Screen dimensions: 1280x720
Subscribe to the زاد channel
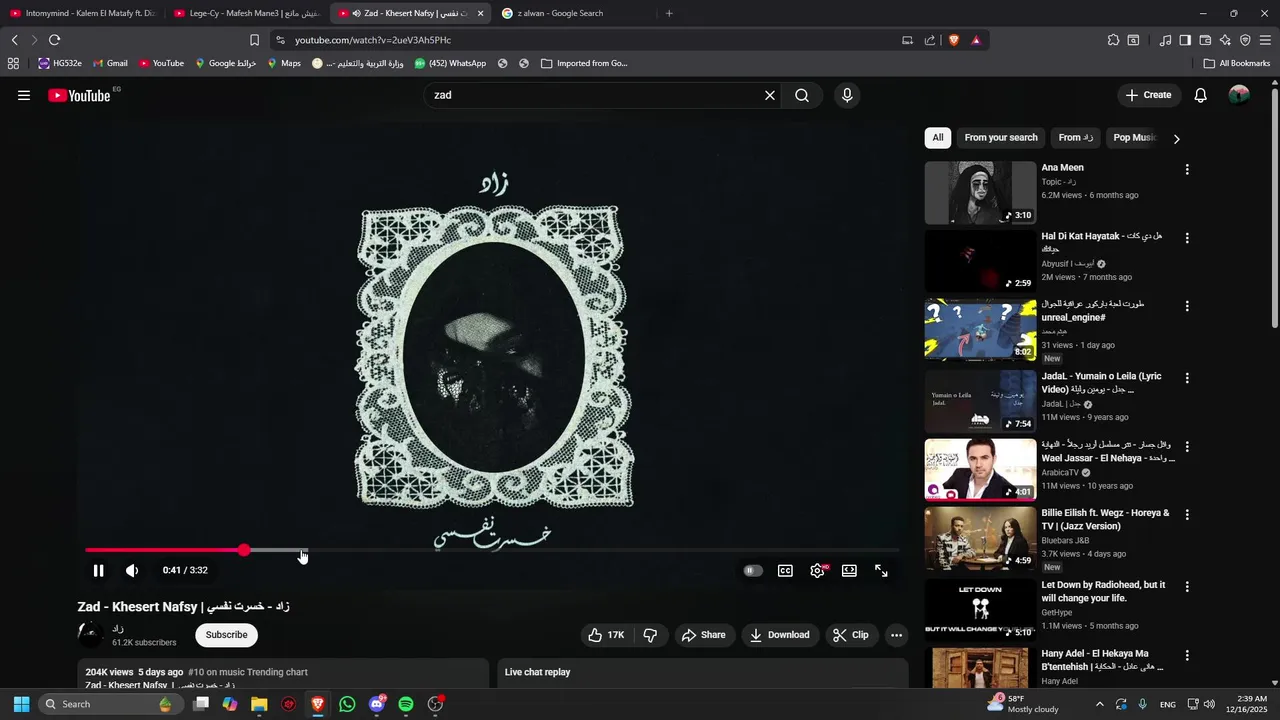[x=227, y=635]
